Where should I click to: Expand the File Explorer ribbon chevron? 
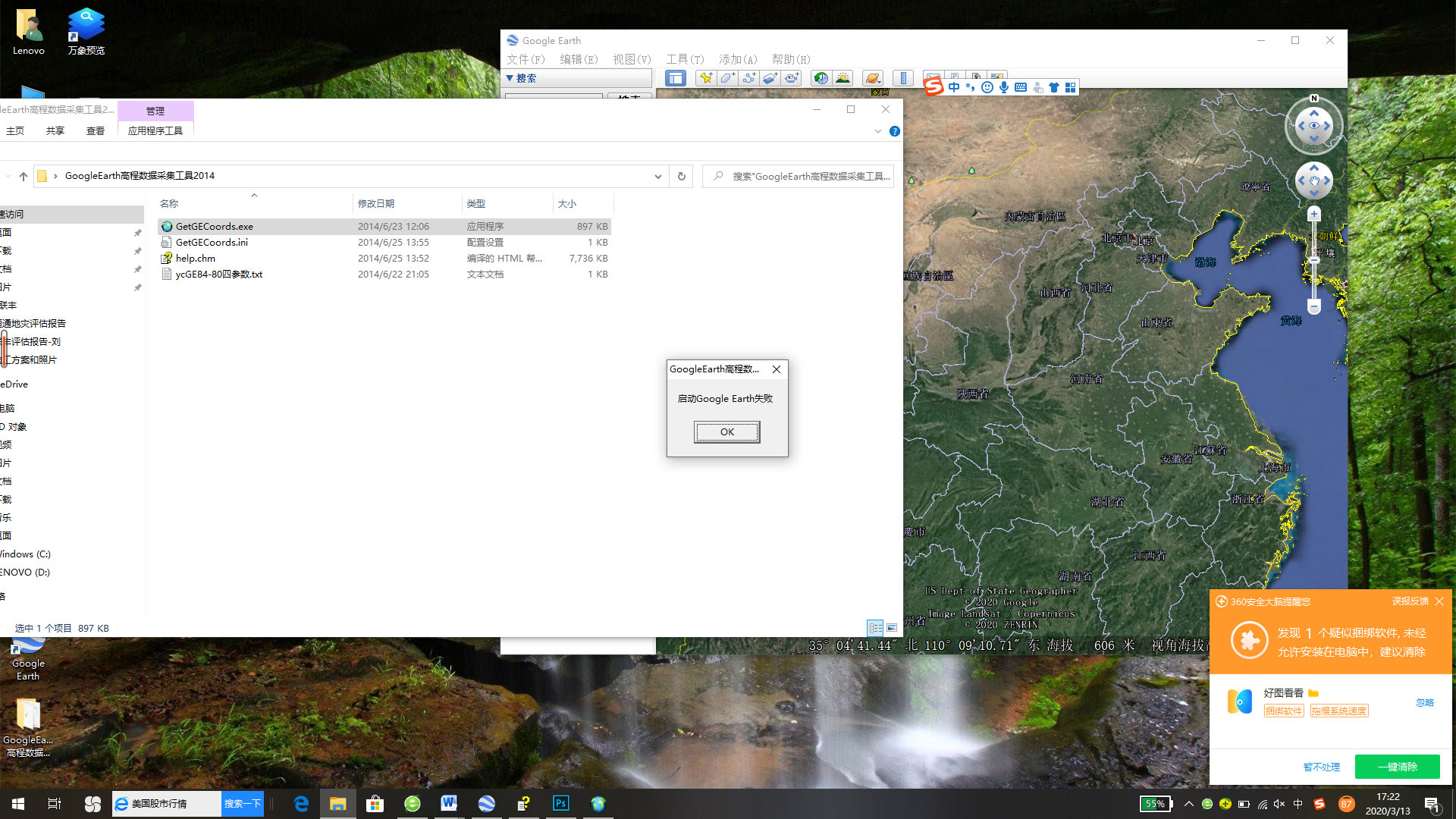pos(877,131)
